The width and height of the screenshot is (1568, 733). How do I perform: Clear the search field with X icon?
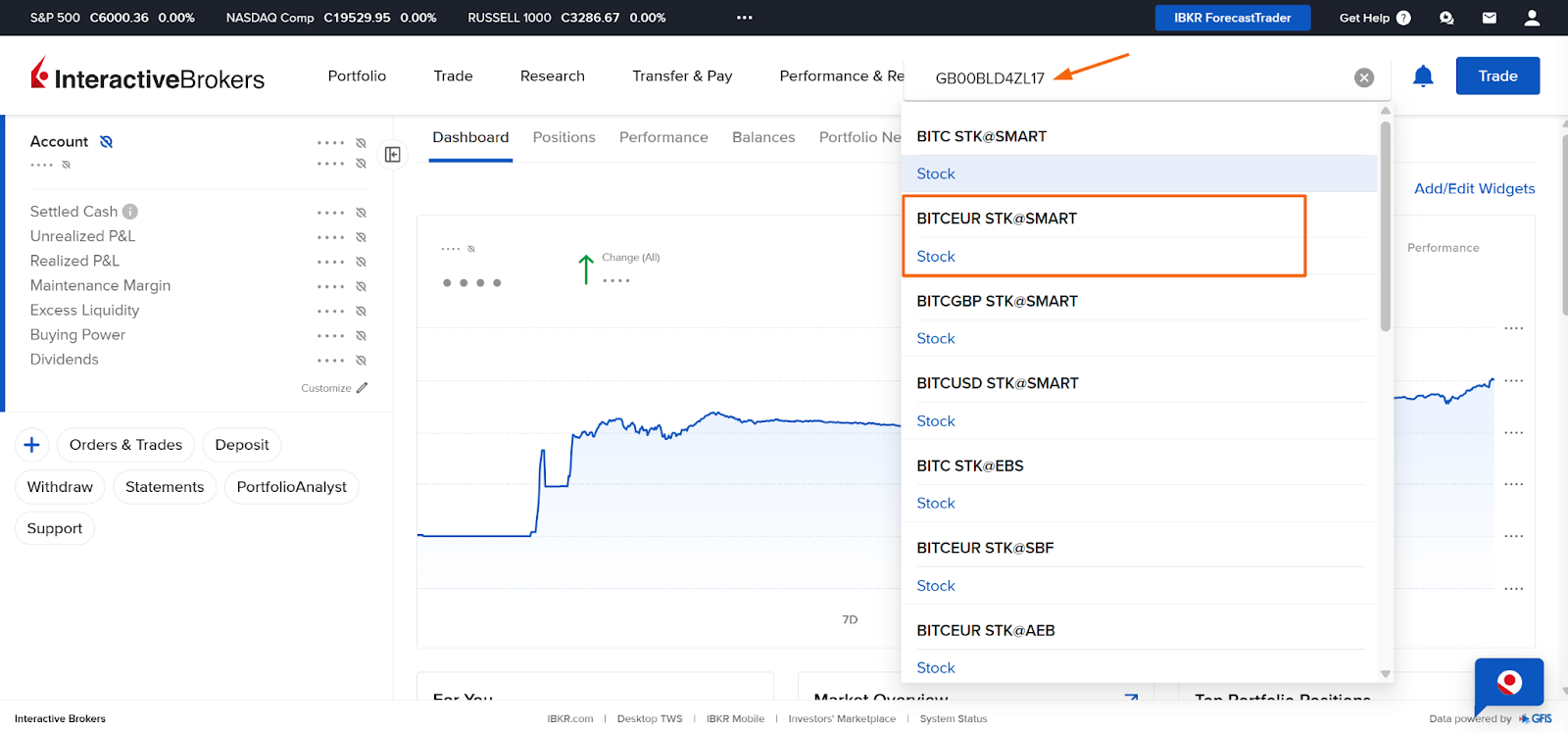click(x=1364, y=77)
